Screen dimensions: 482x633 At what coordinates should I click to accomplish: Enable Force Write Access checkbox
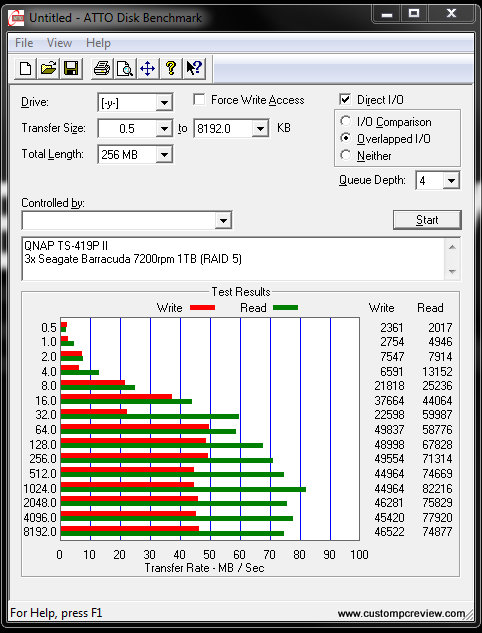tap(199, 100)
